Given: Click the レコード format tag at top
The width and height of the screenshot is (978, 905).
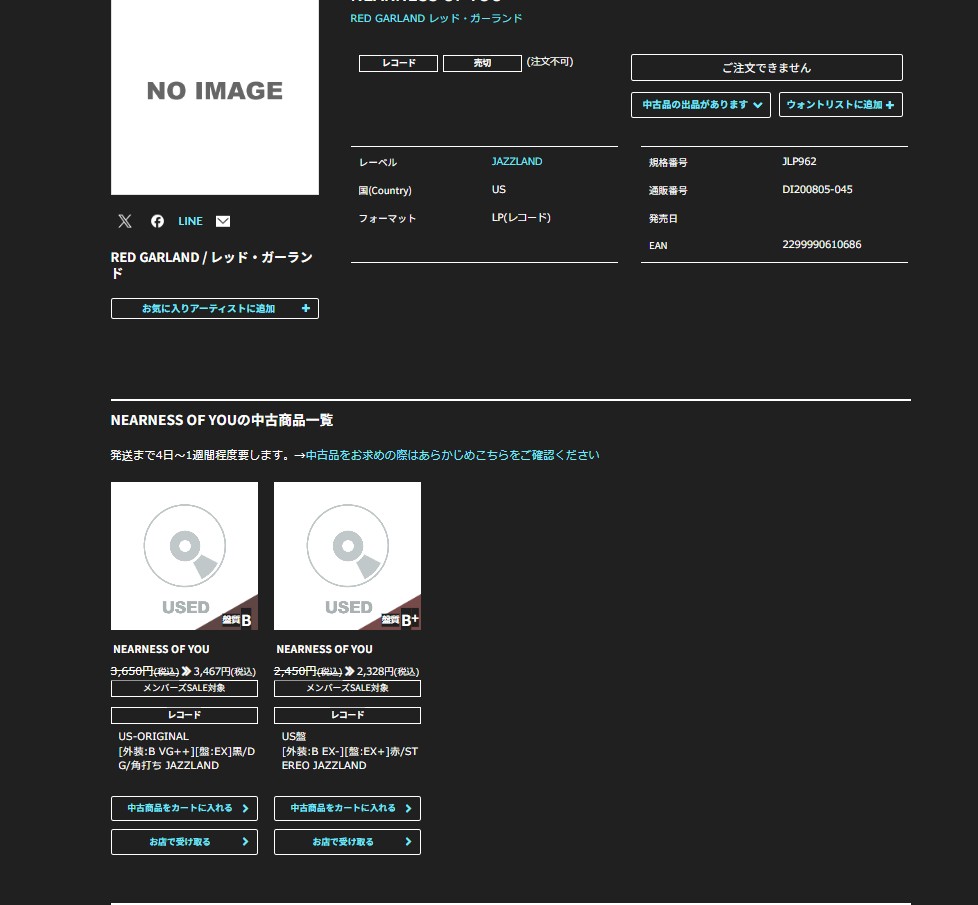Looking at the screenshot, I should pos(399,63).
